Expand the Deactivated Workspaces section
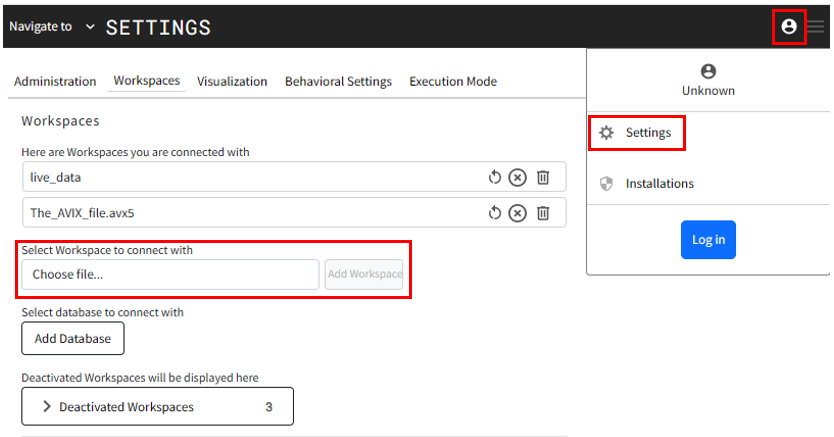This screenshot has height=437, width=834. coord(157,407)
